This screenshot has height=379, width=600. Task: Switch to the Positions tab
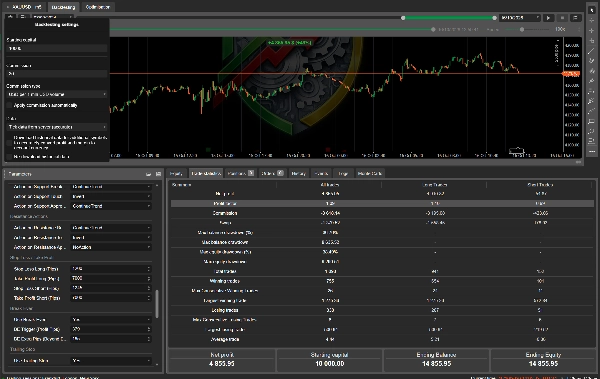(240, 173)
